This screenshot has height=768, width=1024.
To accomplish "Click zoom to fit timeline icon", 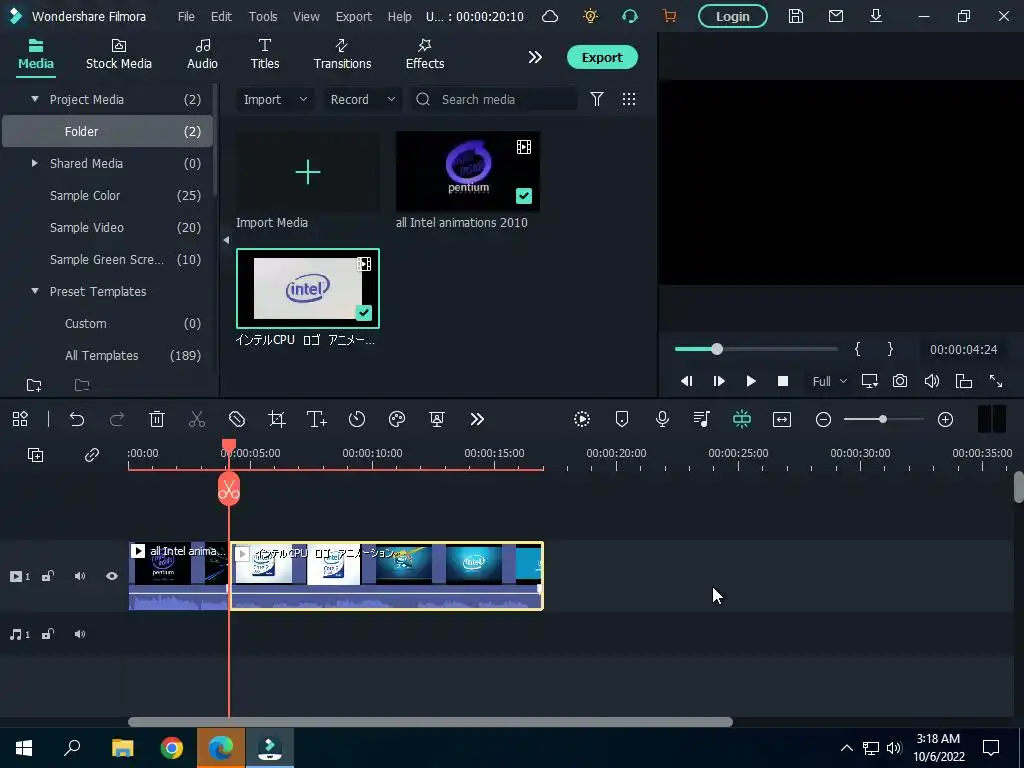I will coord(782,419).
